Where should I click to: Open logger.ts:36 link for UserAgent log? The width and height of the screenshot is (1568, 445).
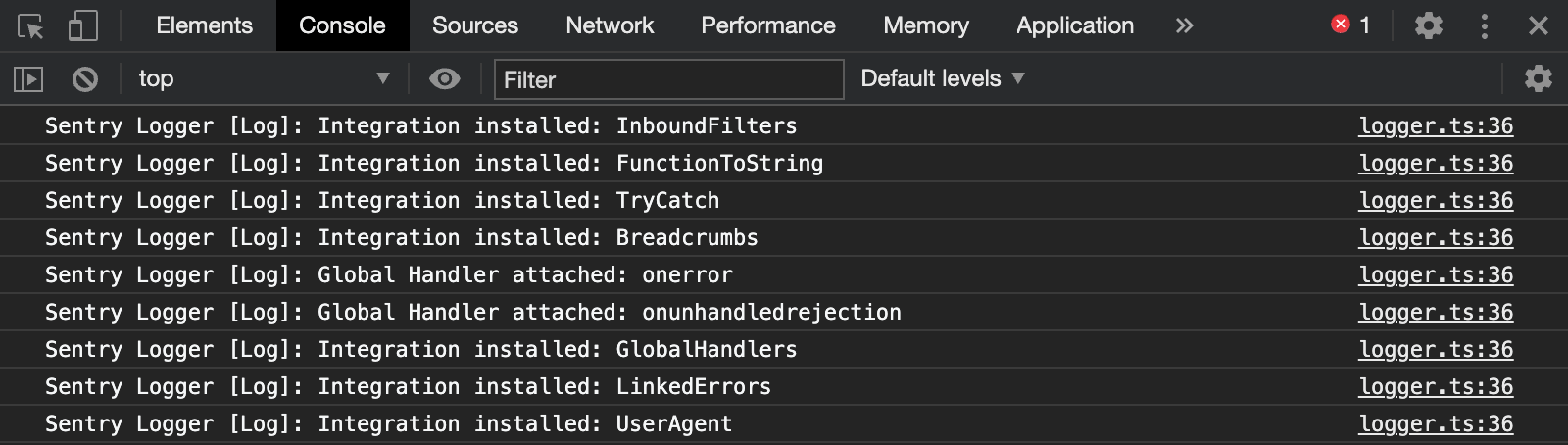[1436, 423]
